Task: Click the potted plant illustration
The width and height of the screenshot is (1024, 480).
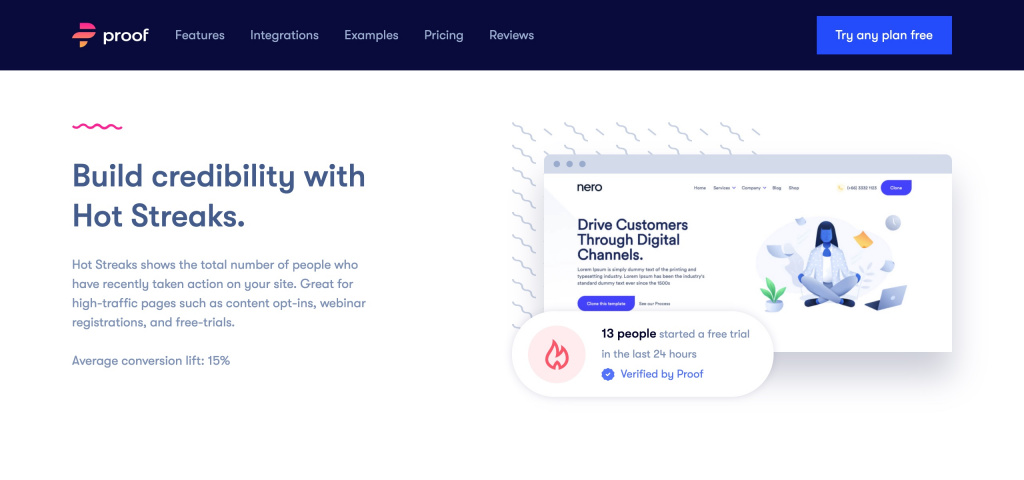Action: coord(772,295)
